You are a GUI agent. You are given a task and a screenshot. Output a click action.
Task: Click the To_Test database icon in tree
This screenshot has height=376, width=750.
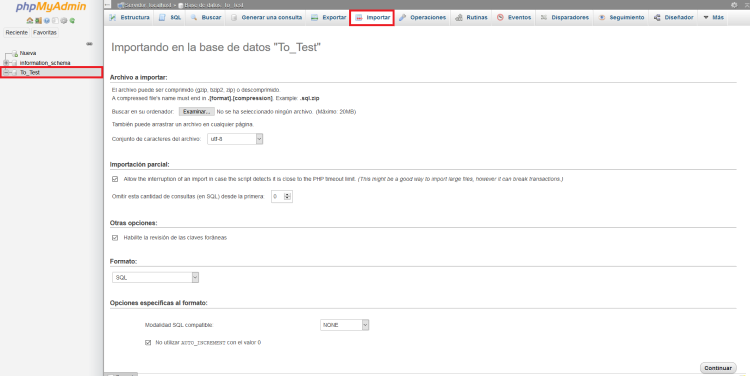click(14, 73)
